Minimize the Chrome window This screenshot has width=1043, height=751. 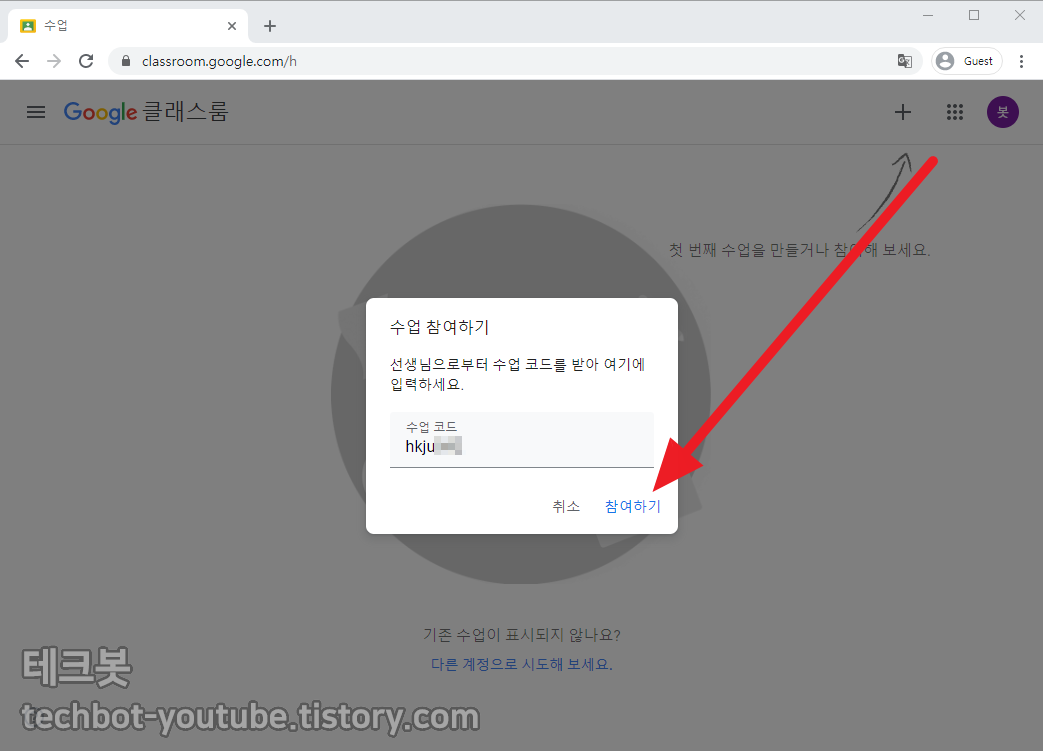pos(928,15)
